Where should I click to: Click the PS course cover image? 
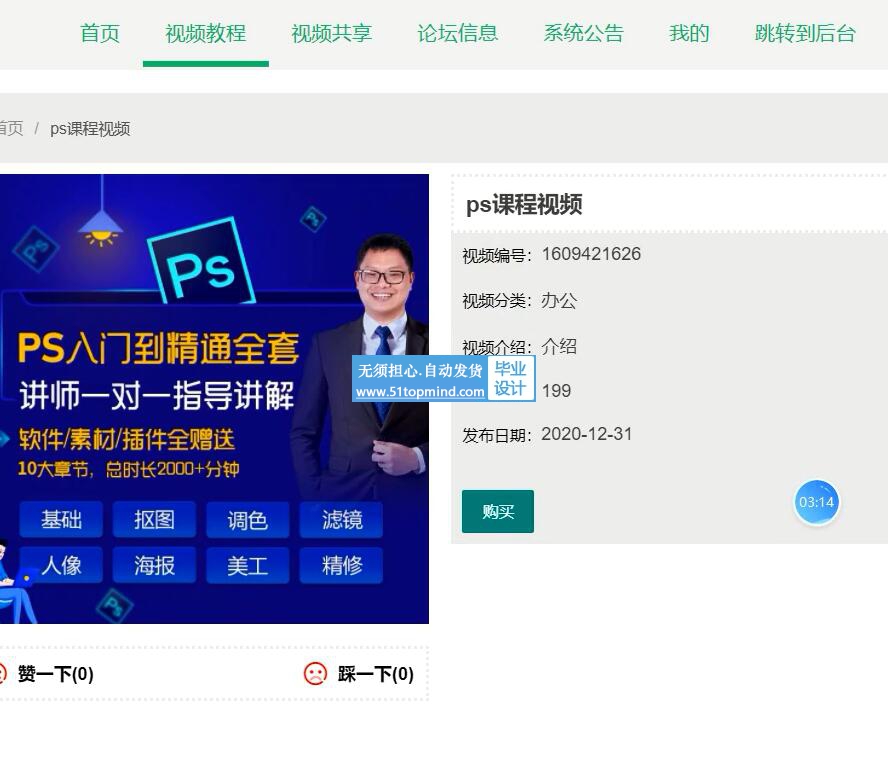tap(214, 399)
